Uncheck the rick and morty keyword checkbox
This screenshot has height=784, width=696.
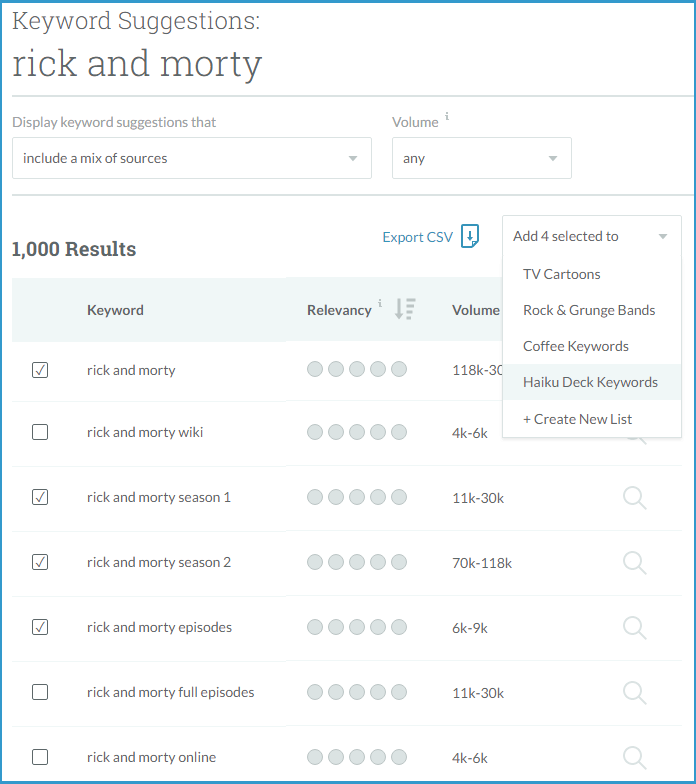click(40, 370)
